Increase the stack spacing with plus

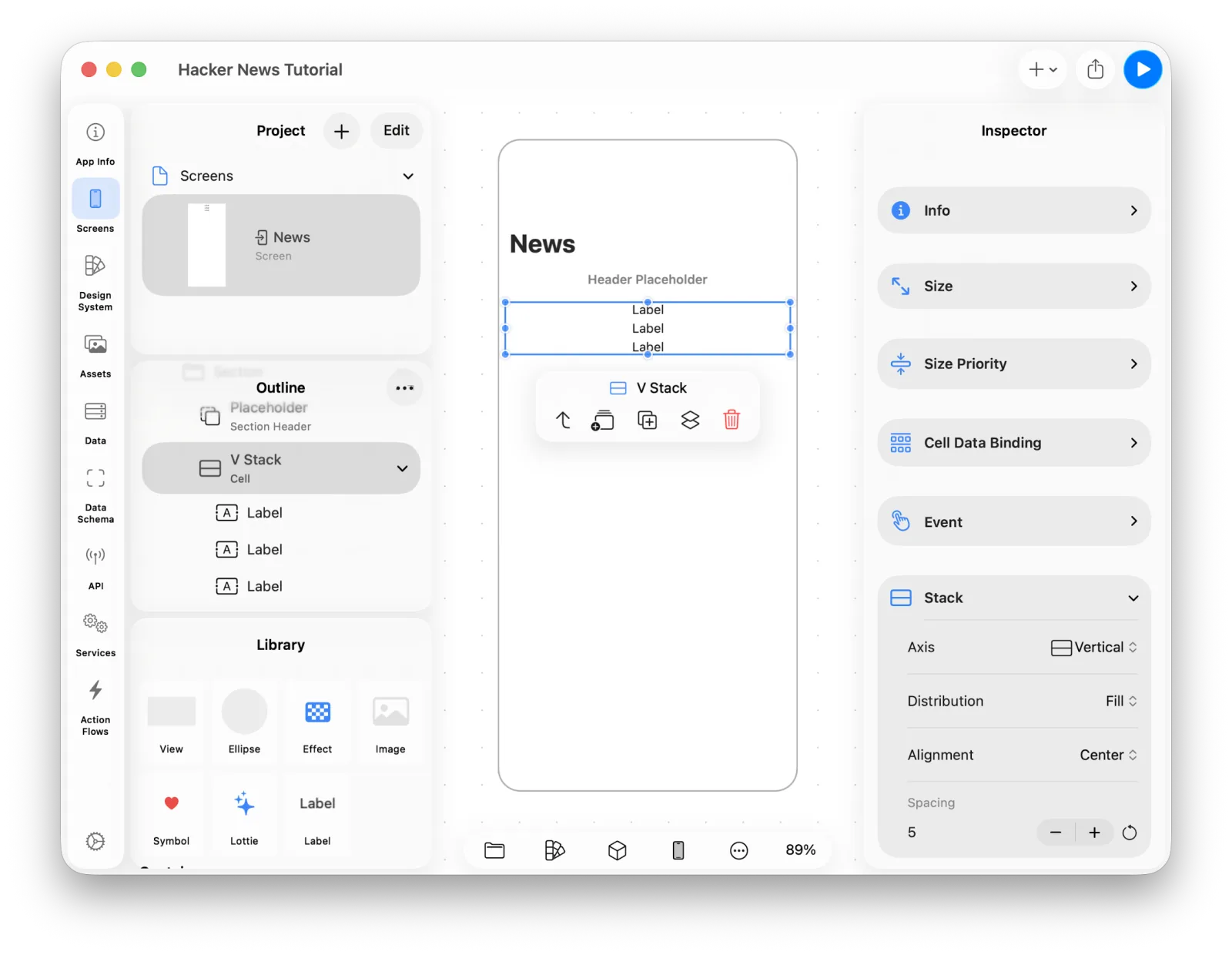click(x=1094, y=833)
